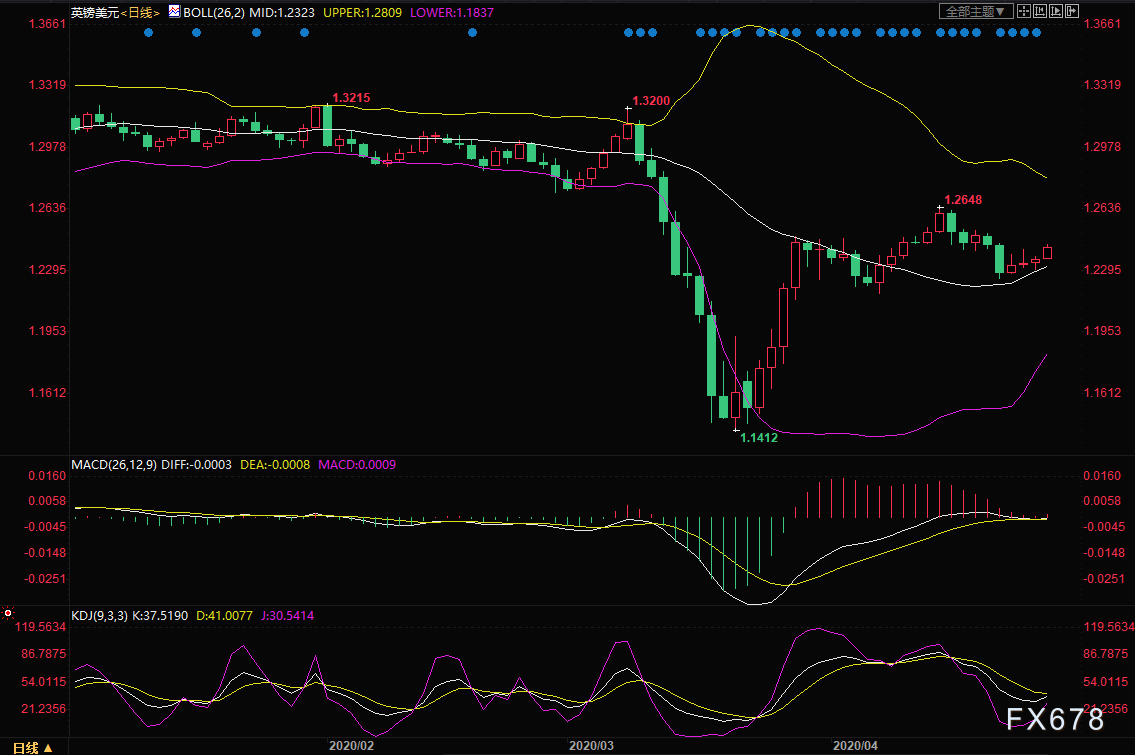Click the <日线> period selector in title
Viewport: 1135px width, 755px height.
tap(140, 12)
